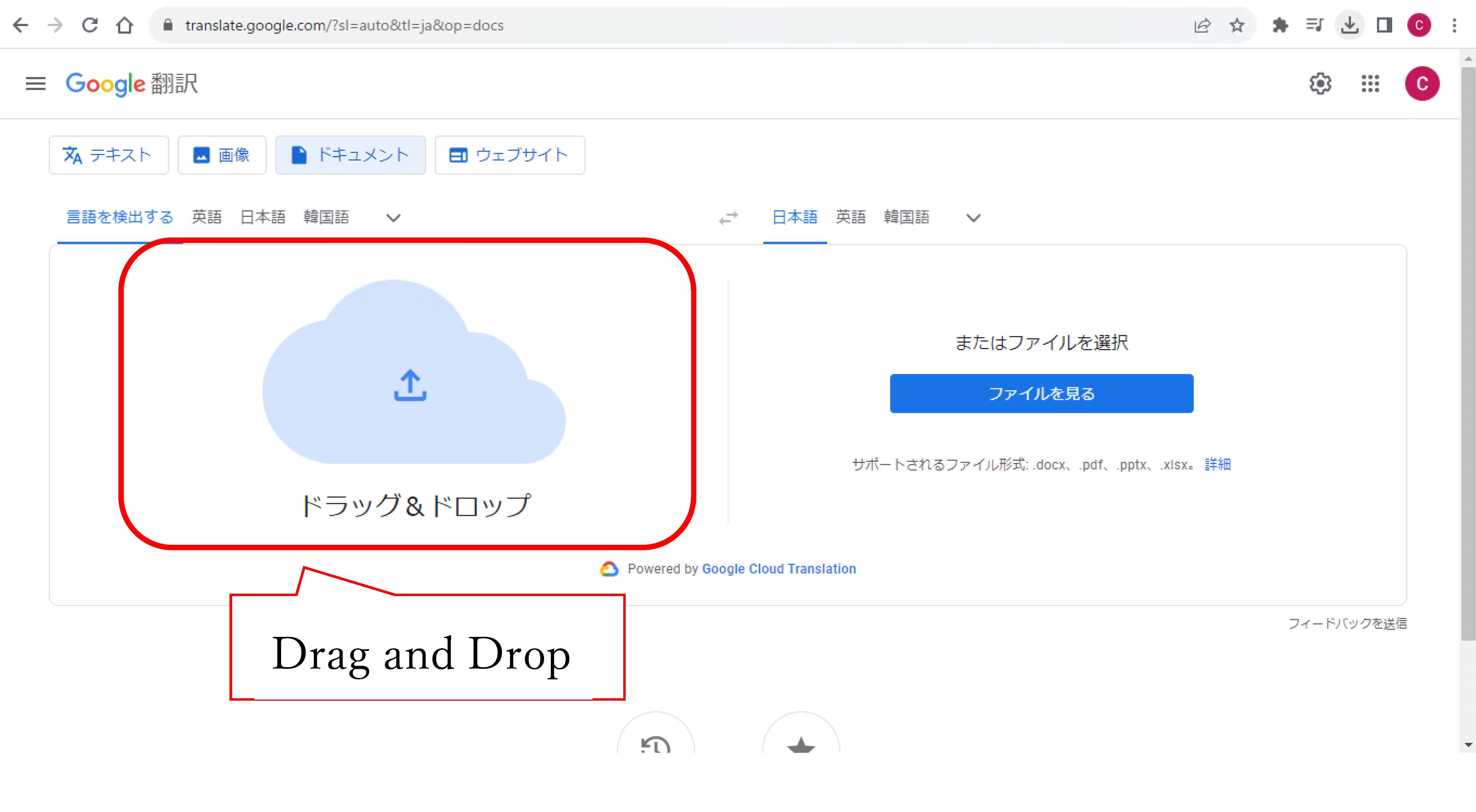Open Google Cloud Translation link
This screenshot has width=1476, height=812.
(779, 569)
